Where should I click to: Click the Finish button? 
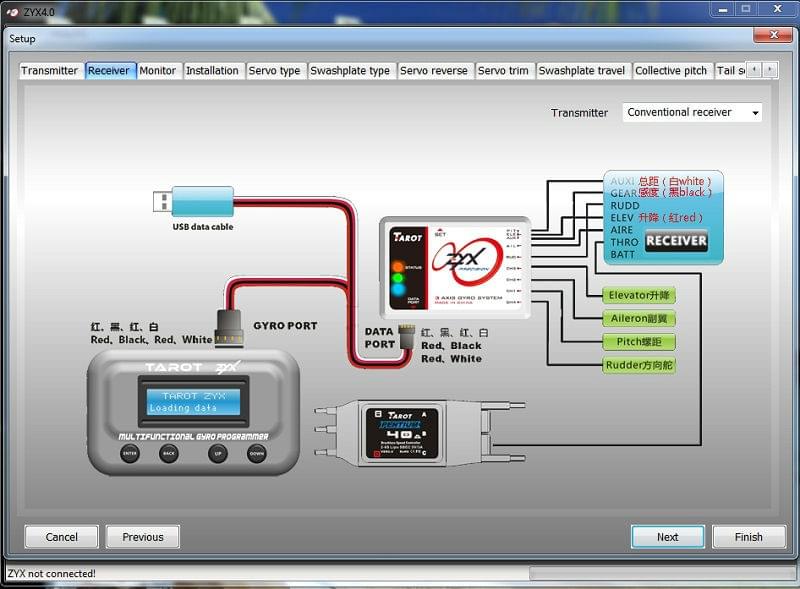748,537
